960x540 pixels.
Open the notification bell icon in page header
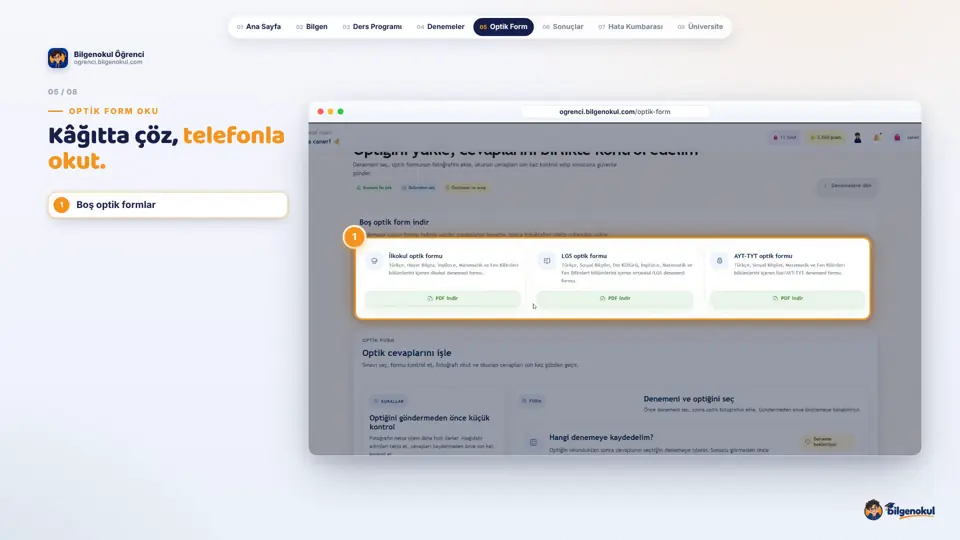click(x=877, y=138)
